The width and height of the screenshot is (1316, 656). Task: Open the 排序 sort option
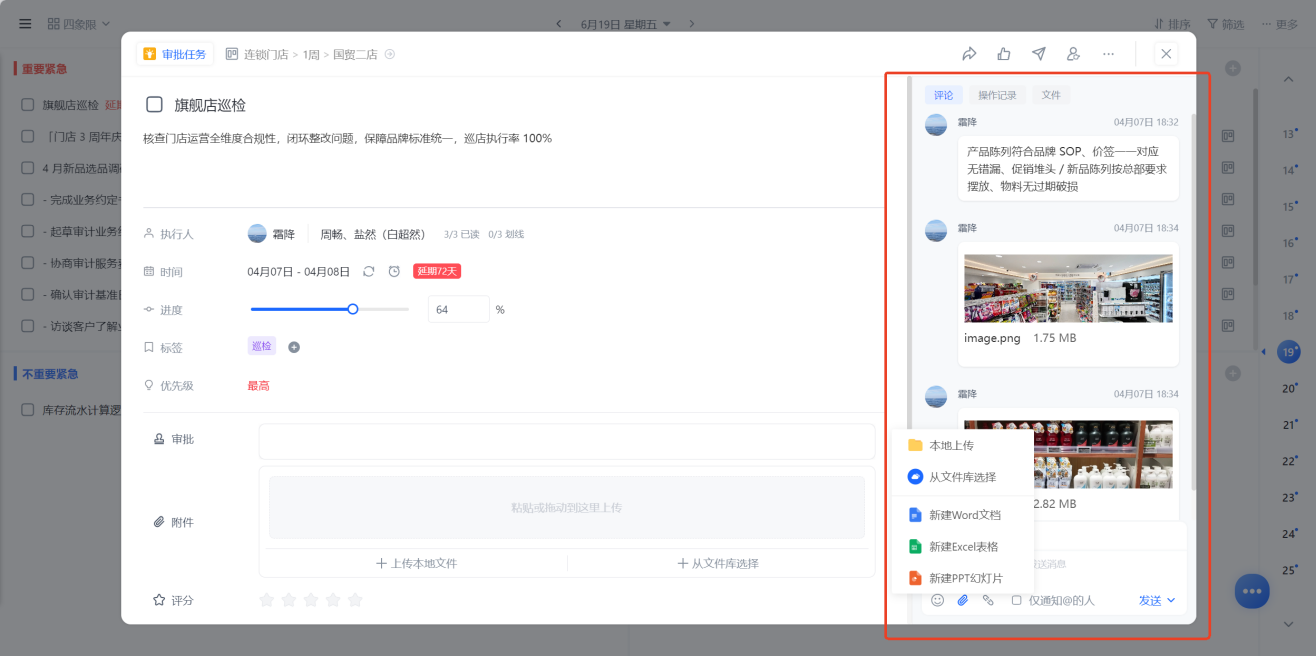pyautogui.click(x=1172, y=23)
